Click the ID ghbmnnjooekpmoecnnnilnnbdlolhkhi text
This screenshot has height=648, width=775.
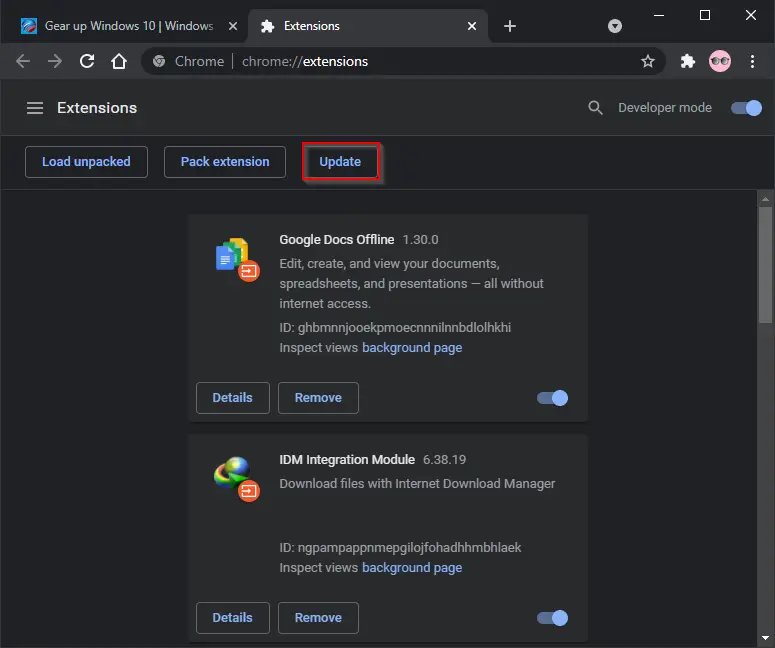point(395,327)
